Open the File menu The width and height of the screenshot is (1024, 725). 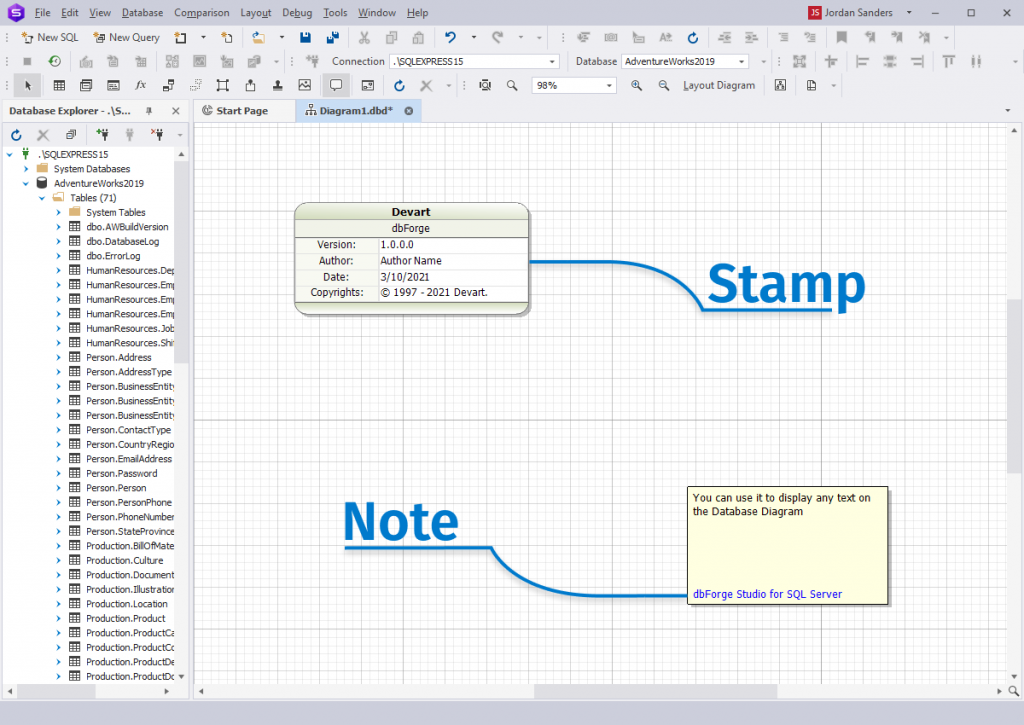[x=42, y=12]
